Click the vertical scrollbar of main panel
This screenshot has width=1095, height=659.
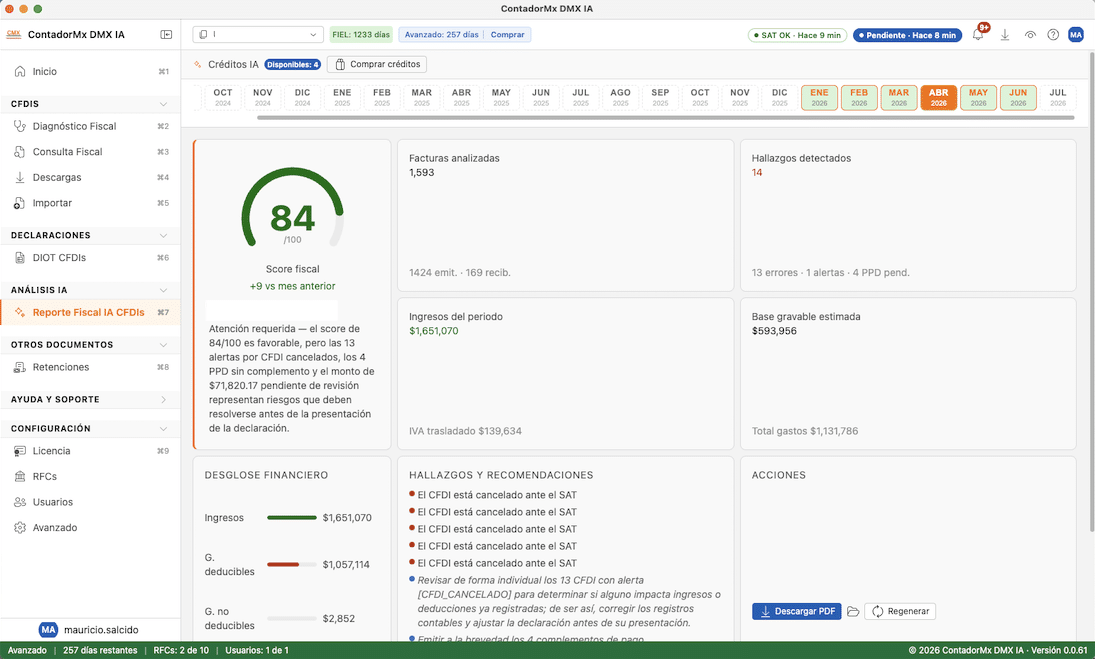(1092, 291)
